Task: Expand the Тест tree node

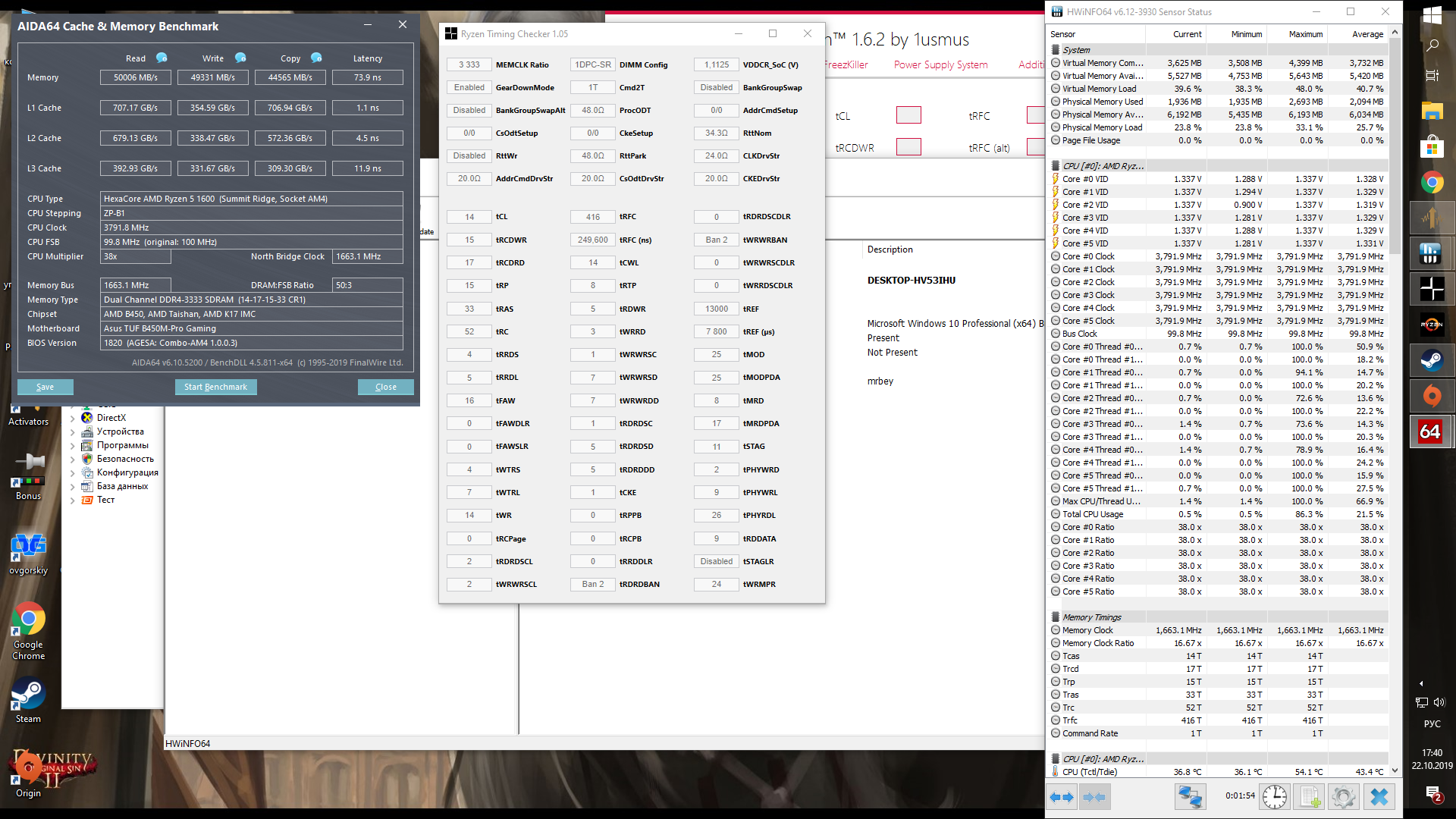Action: [x=73, y=500]
